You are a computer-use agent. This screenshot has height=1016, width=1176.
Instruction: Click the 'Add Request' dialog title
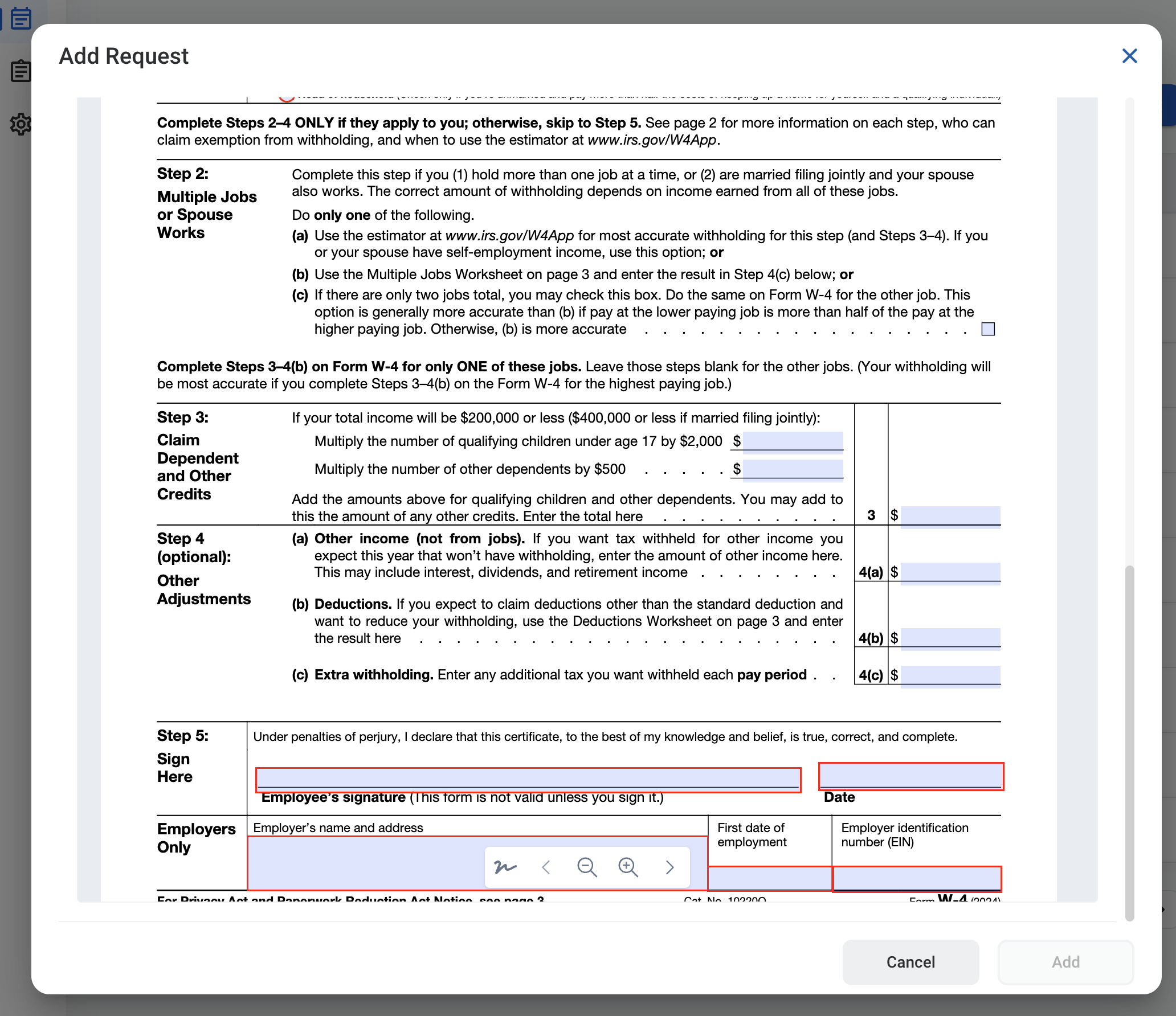point(124,56)
